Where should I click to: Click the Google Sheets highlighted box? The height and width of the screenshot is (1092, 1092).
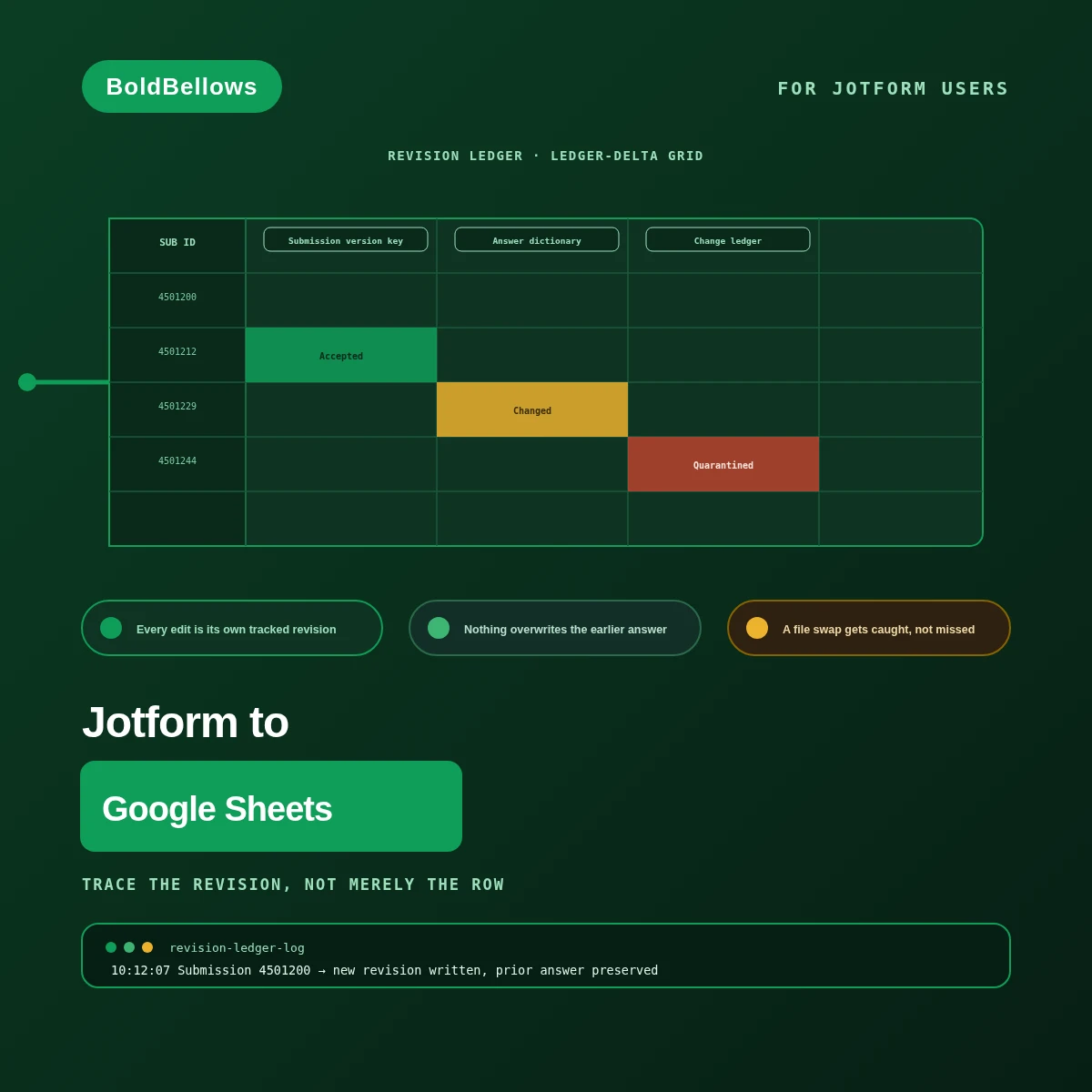(x=271, y=806)
